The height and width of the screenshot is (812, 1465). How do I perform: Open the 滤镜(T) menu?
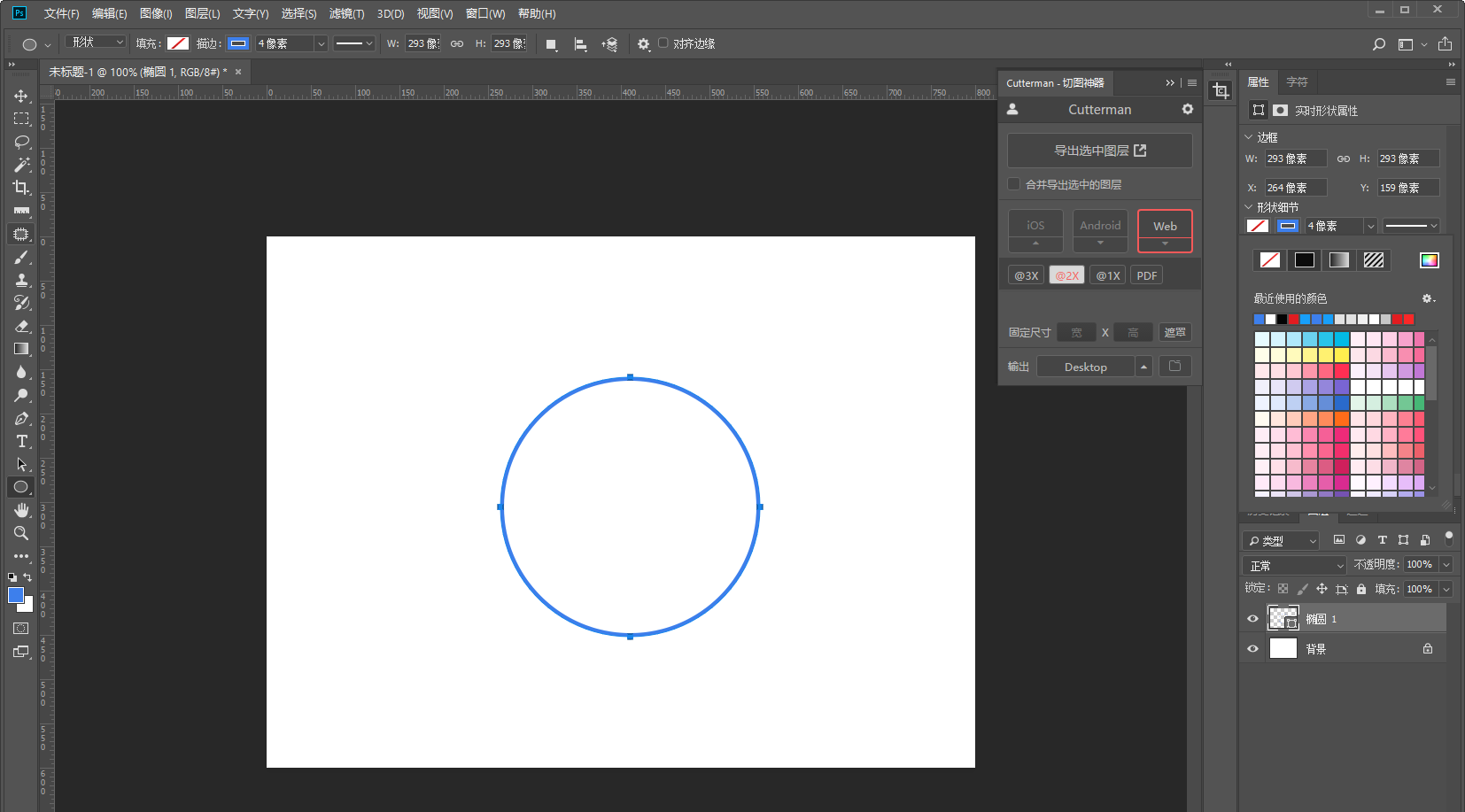click(x=346, y=13)
